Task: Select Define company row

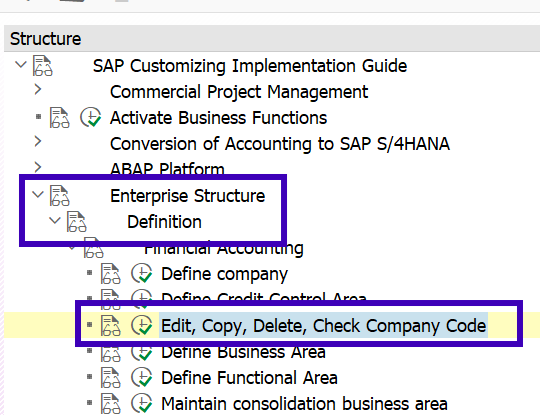Action: tap(224, 274)
